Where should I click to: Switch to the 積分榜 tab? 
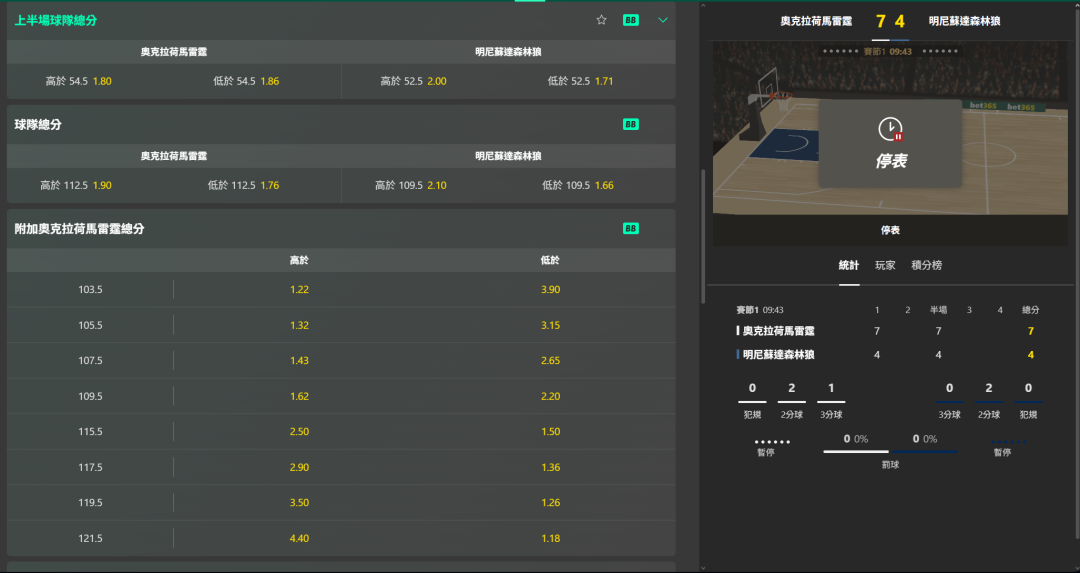click(x=926, y=265)
